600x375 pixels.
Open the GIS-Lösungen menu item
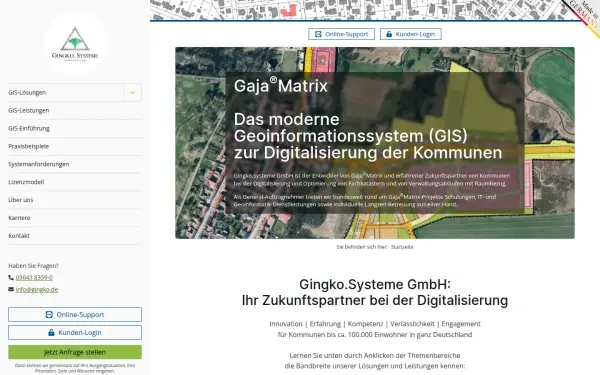[65, 92]
